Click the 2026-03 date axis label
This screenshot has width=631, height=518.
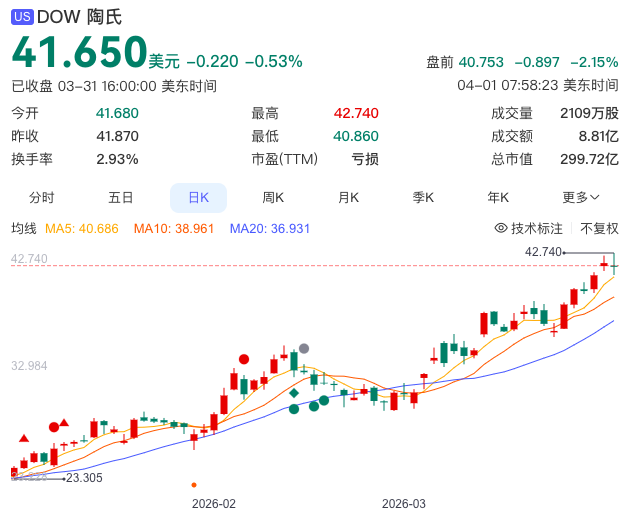tap(404, 504)
